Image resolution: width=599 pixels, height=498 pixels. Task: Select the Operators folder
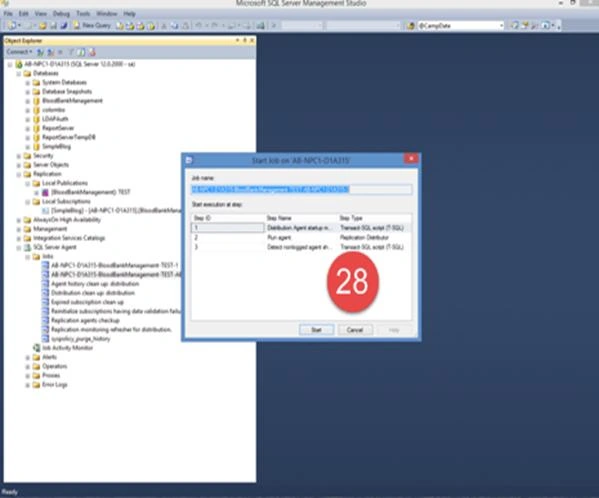pyautogui.click(x=55, y=366)
